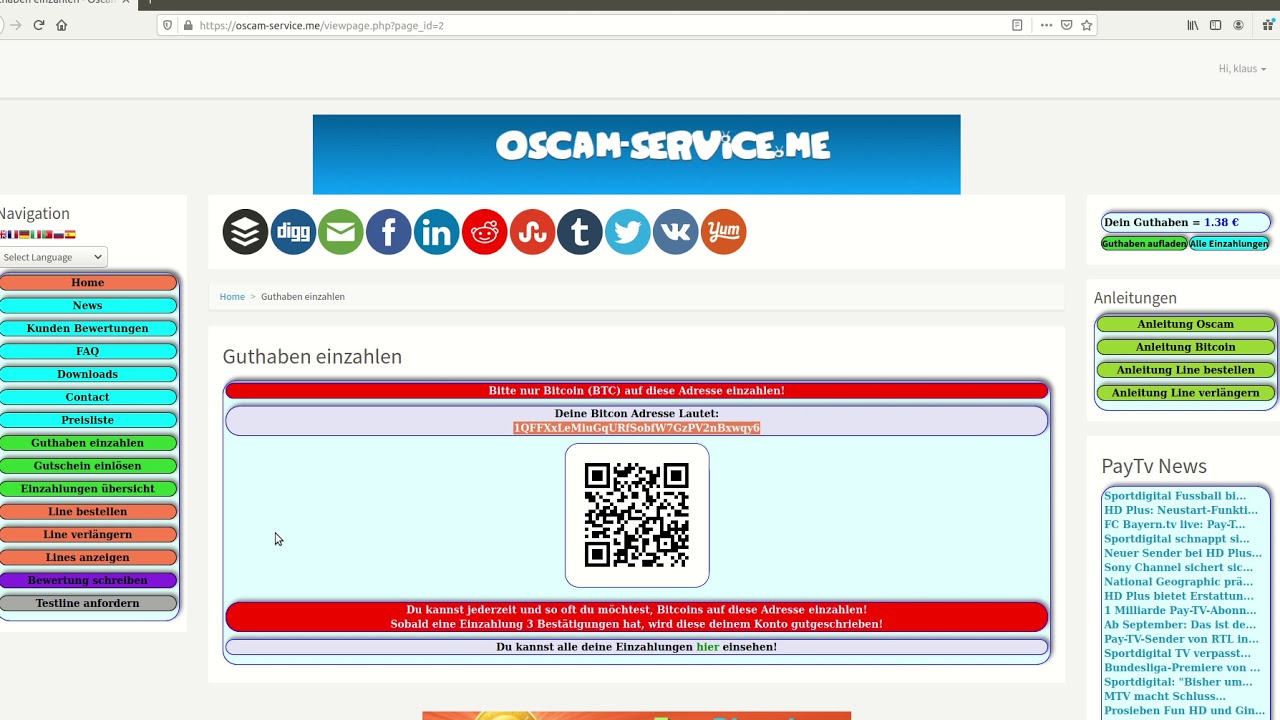Share page by email icon
The width and height of the screenshot is (1280, 720).
coord(341,232)
